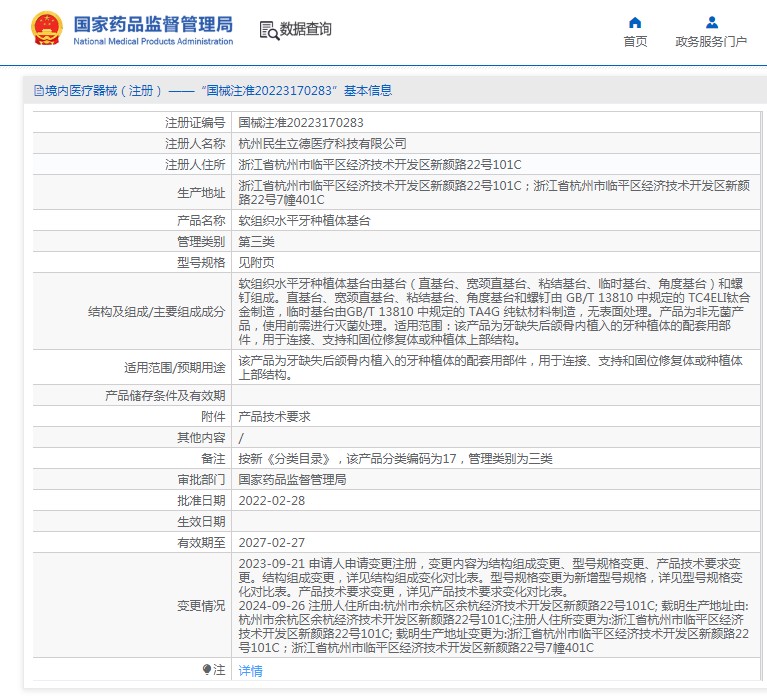This screenshot has width=767, height=699.
Task: Click the 变更情况 change history text
Action: point(494,606)
